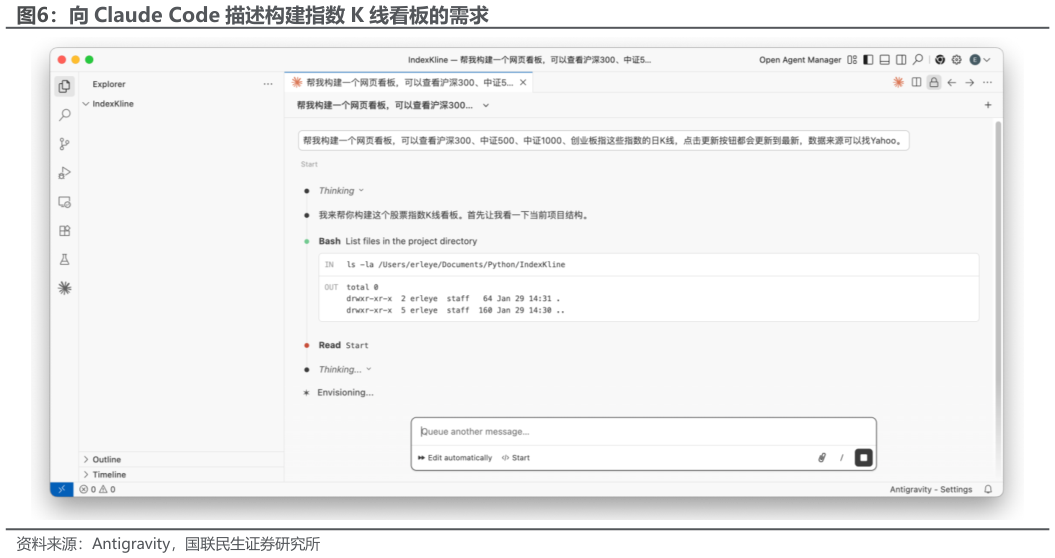Close the Claude conversation tab
This screenshot has height=558, width=1055.
[x=523, y=82]
